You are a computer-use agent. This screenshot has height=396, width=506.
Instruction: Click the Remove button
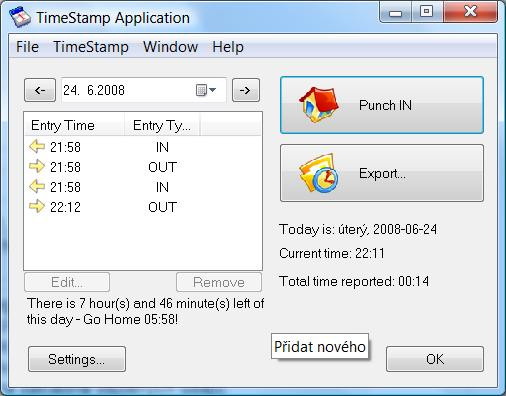coord(219,282)
